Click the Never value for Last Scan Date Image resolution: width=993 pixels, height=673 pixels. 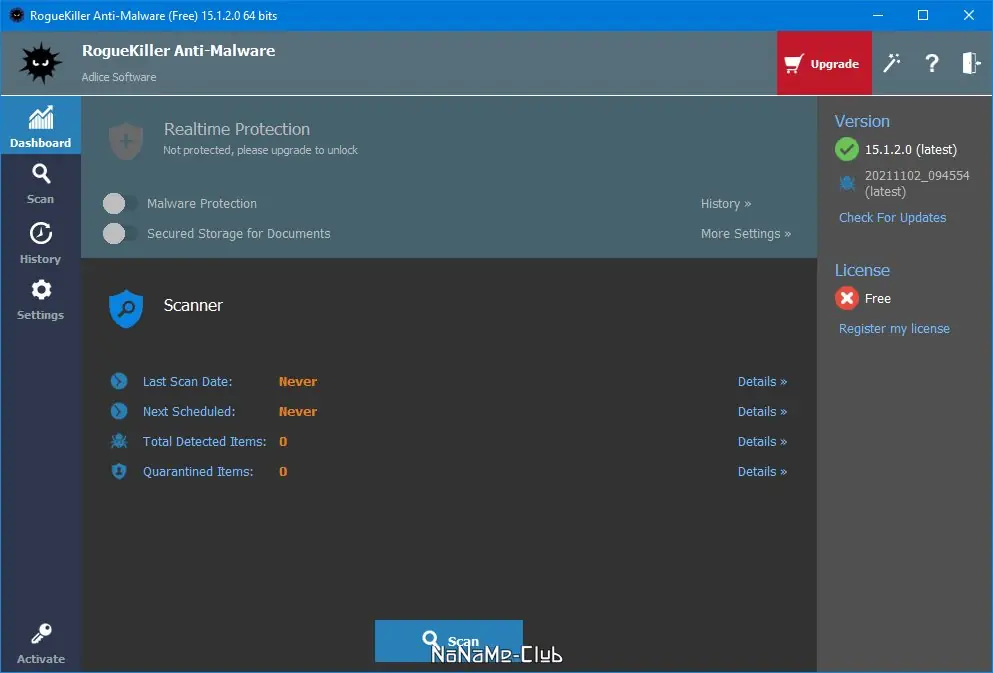298,381
